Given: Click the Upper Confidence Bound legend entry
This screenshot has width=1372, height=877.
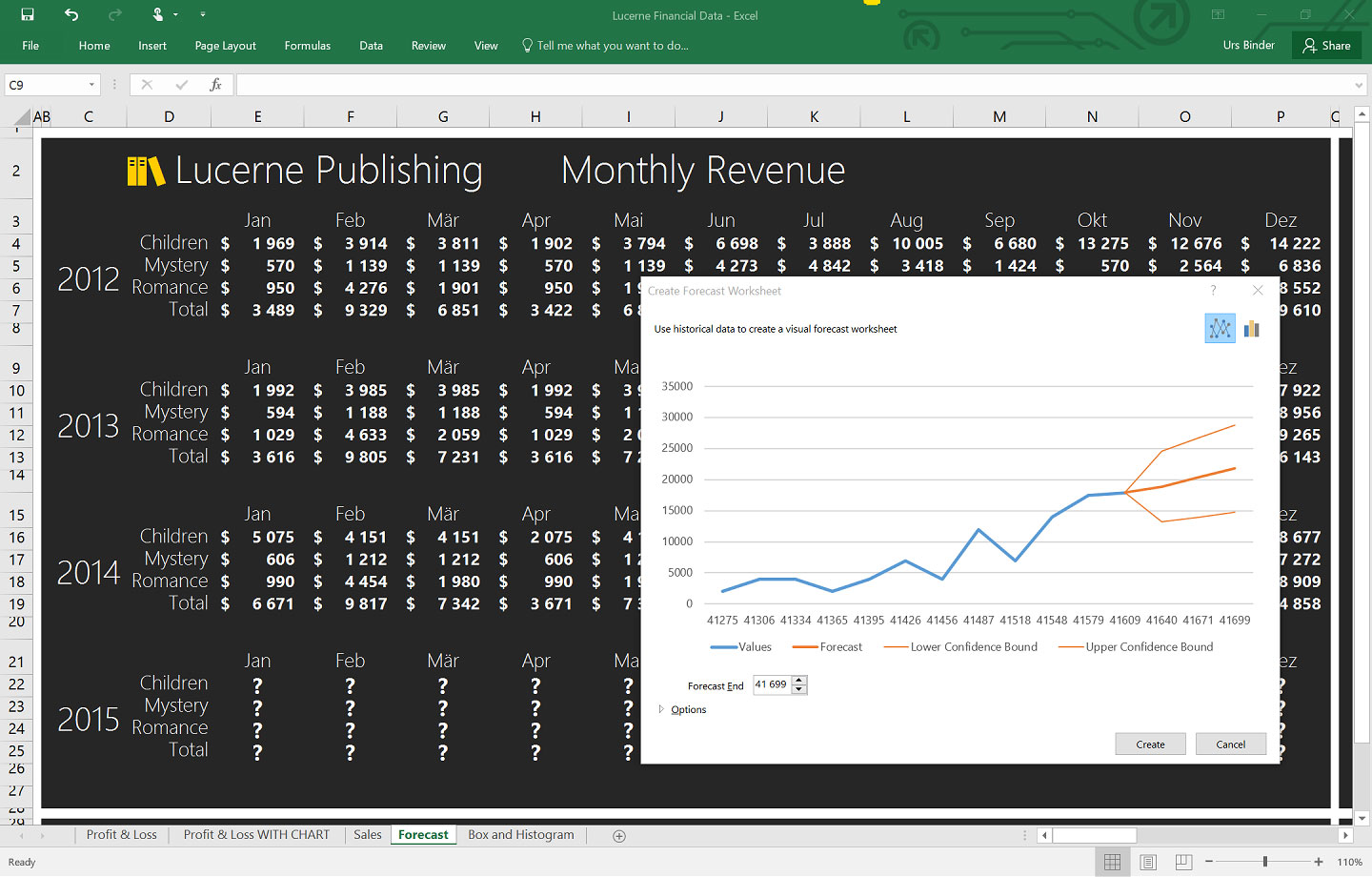Looking at the screenshot, I should click(x=1136, y=647).
